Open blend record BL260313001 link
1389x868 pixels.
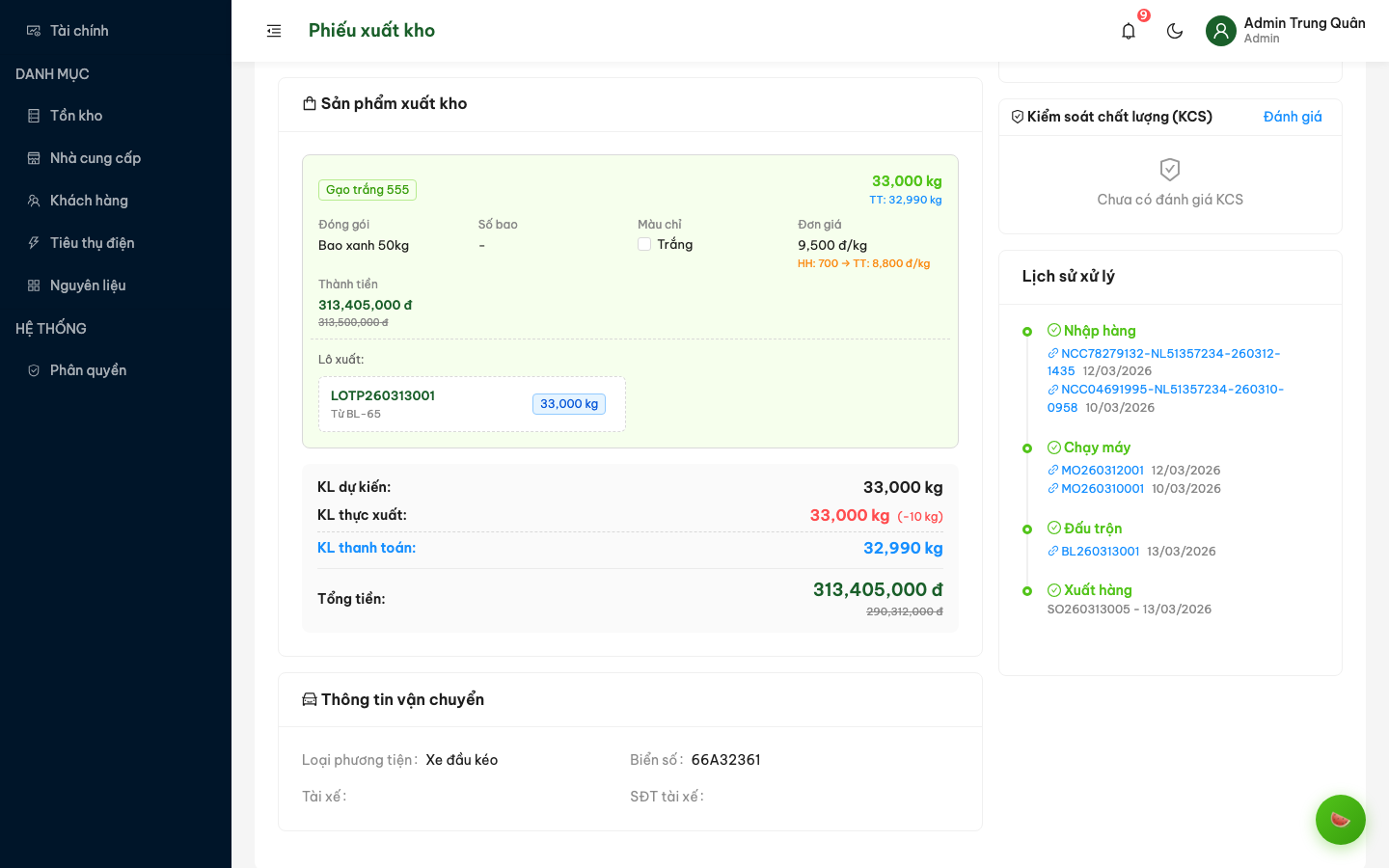pyautogui.click(x=1100, y=552)
